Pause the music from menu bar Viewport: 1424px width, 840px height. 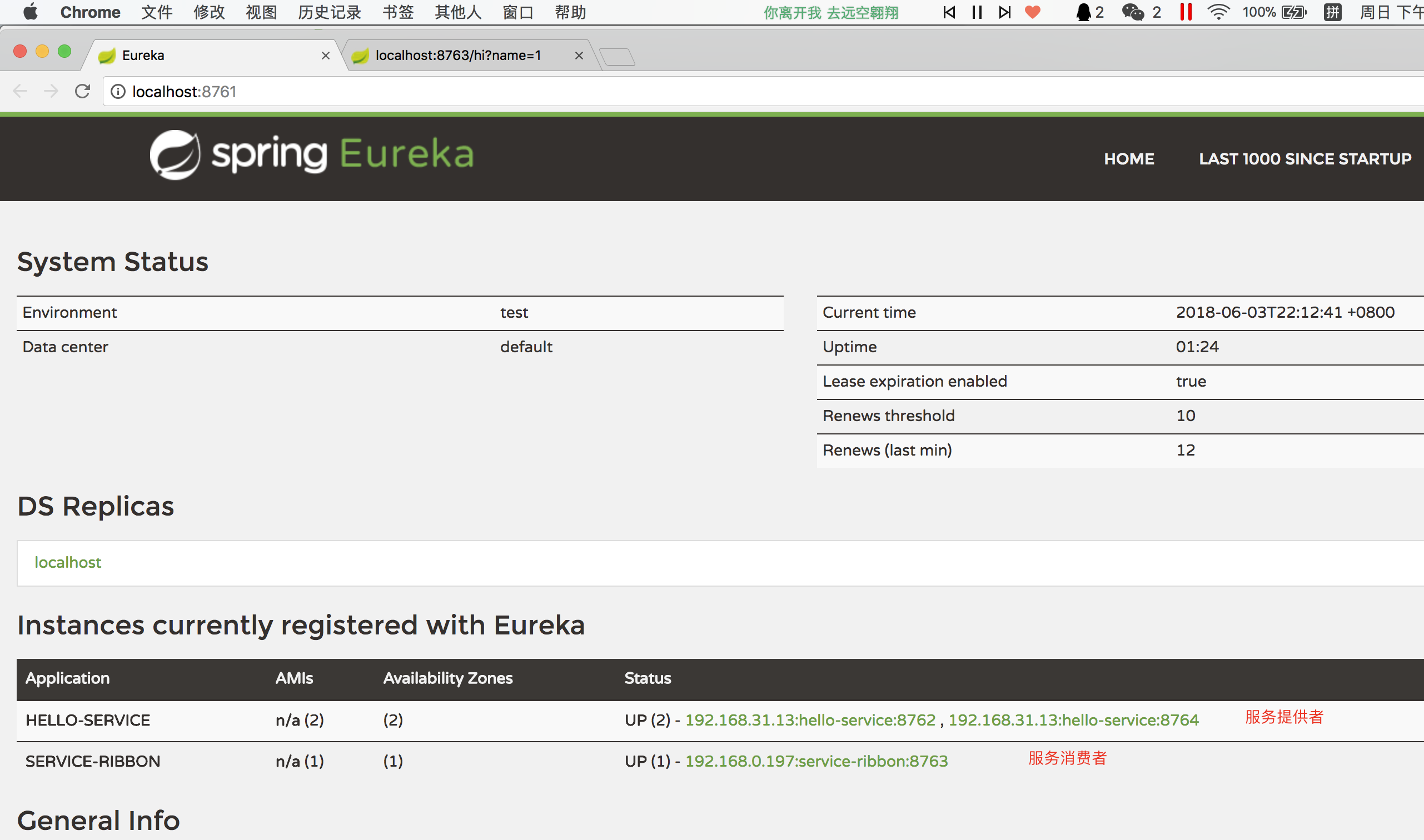pyautogui.click(x=977, y=12)
